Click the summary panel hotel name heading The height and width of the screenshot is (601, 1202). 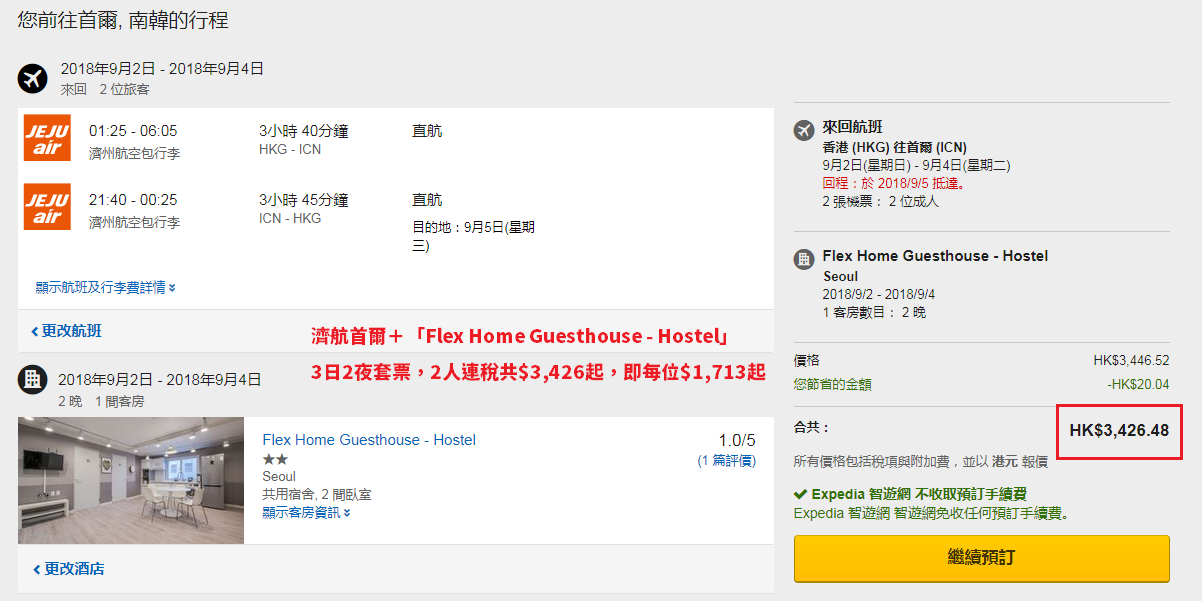point(935,256)
